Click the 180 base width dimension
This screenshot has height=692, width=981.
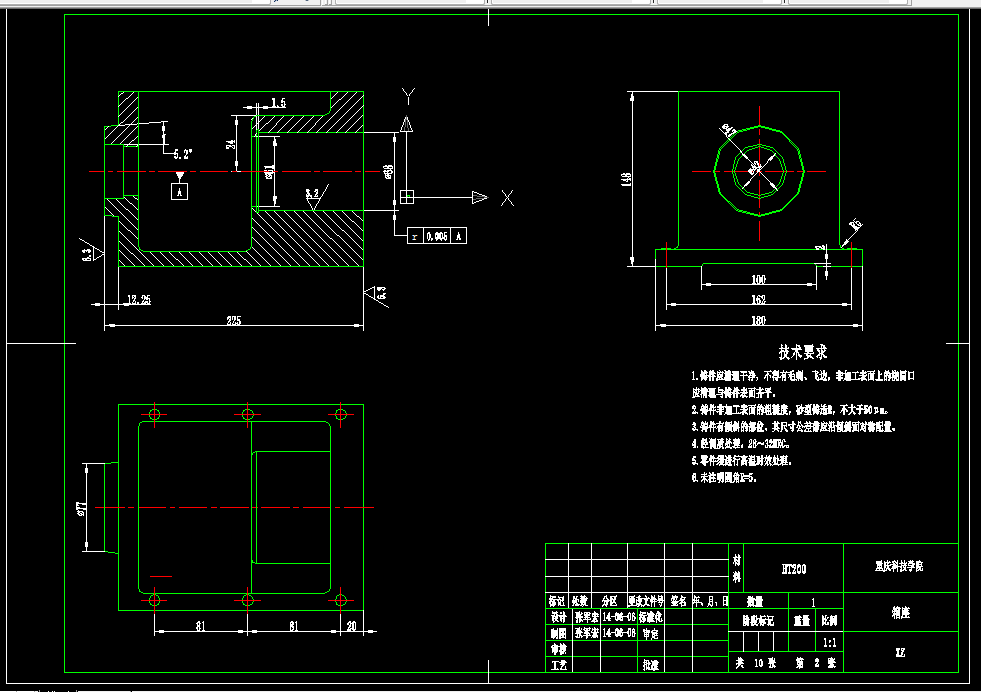point(758,320)
